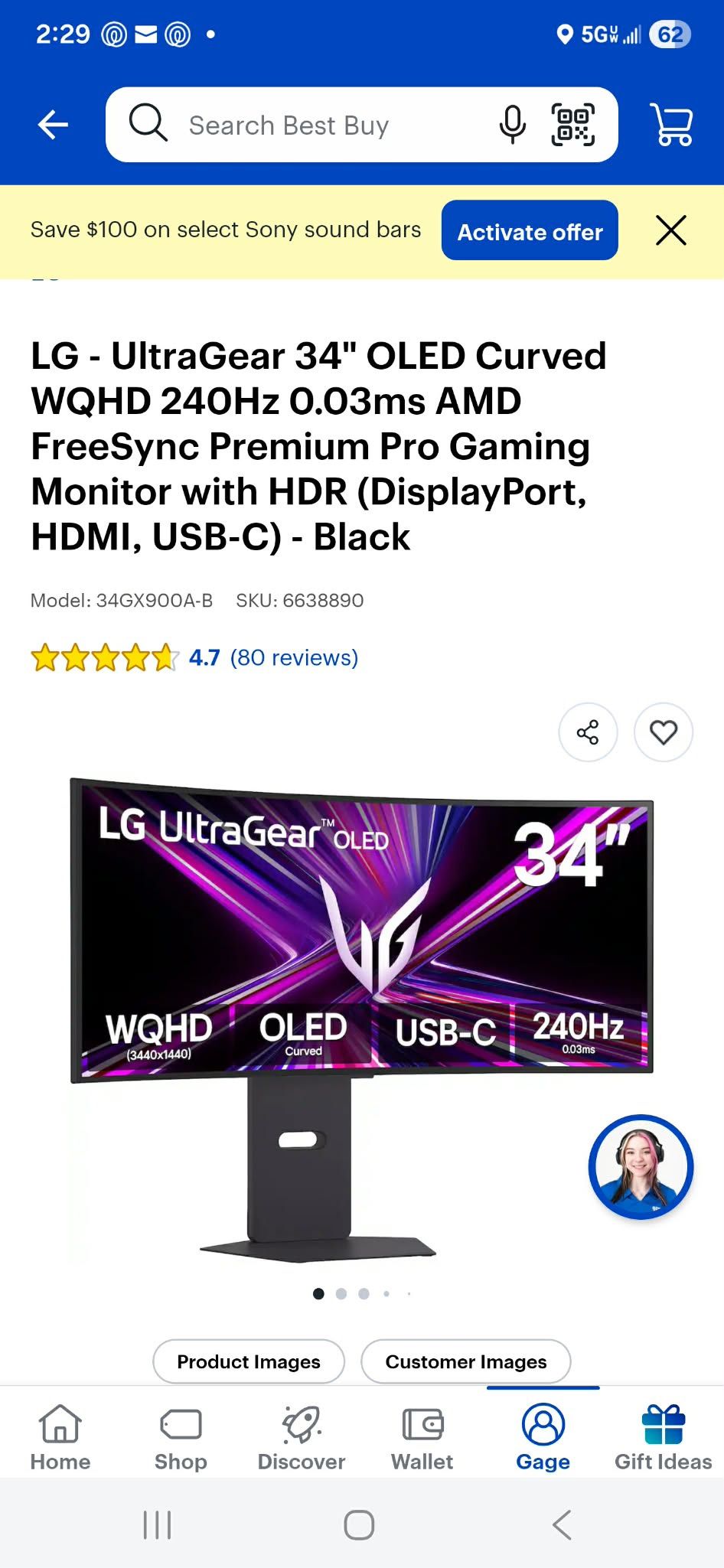Open the live chat agent bubble
Image resolution: width=724 pixels, height=1568 pixels.
[x=641, y=1166]
